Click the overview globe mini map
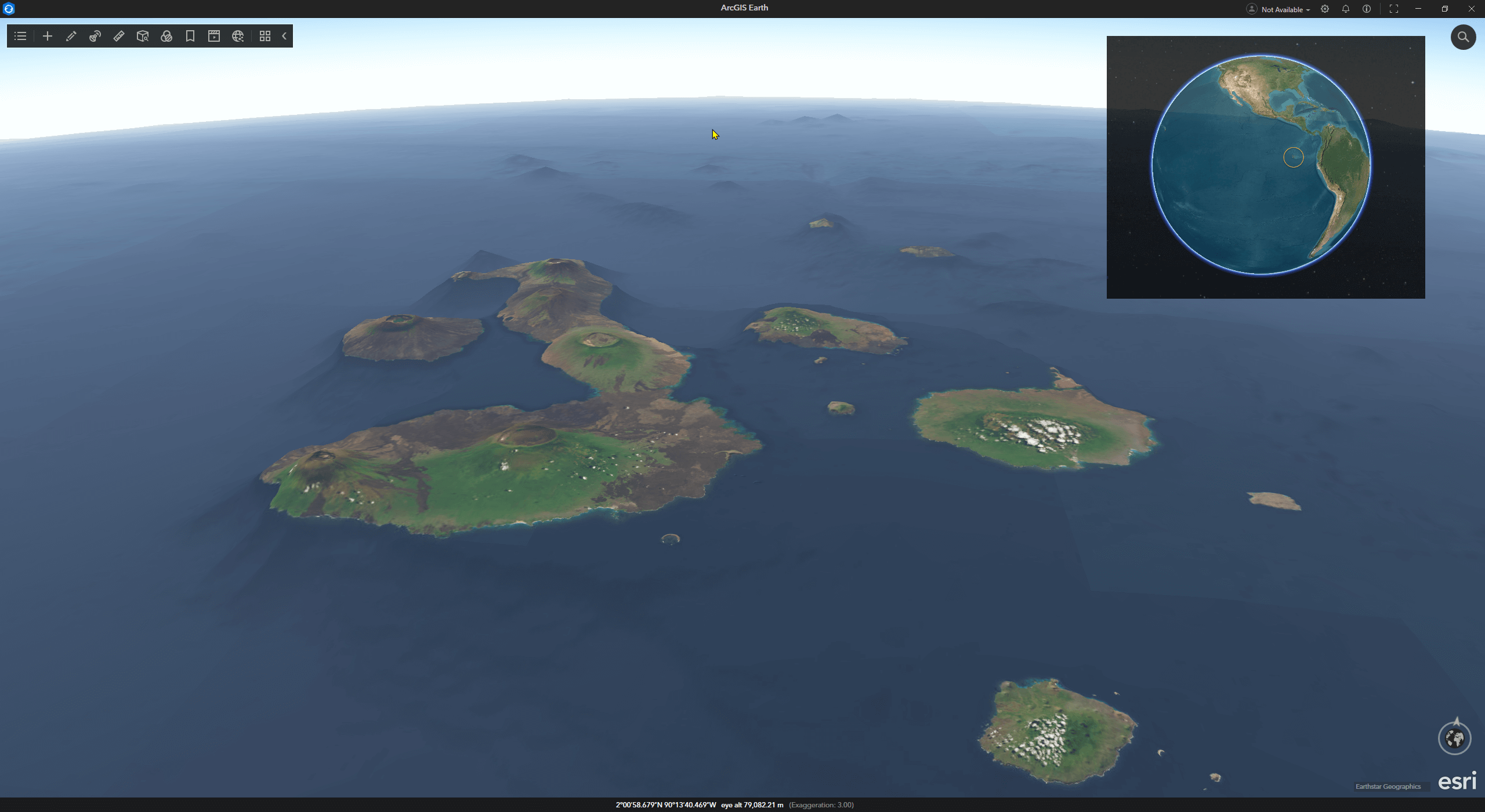The width and height of the screenshot is (1485, 812). point(1261,165)
